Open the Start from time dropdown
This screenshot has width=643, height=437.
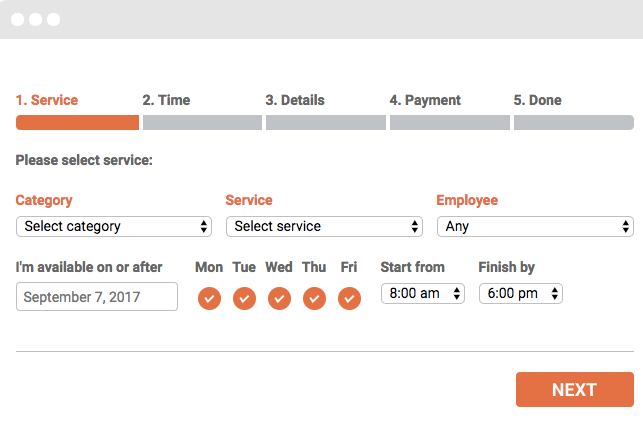tap(423, 294)
